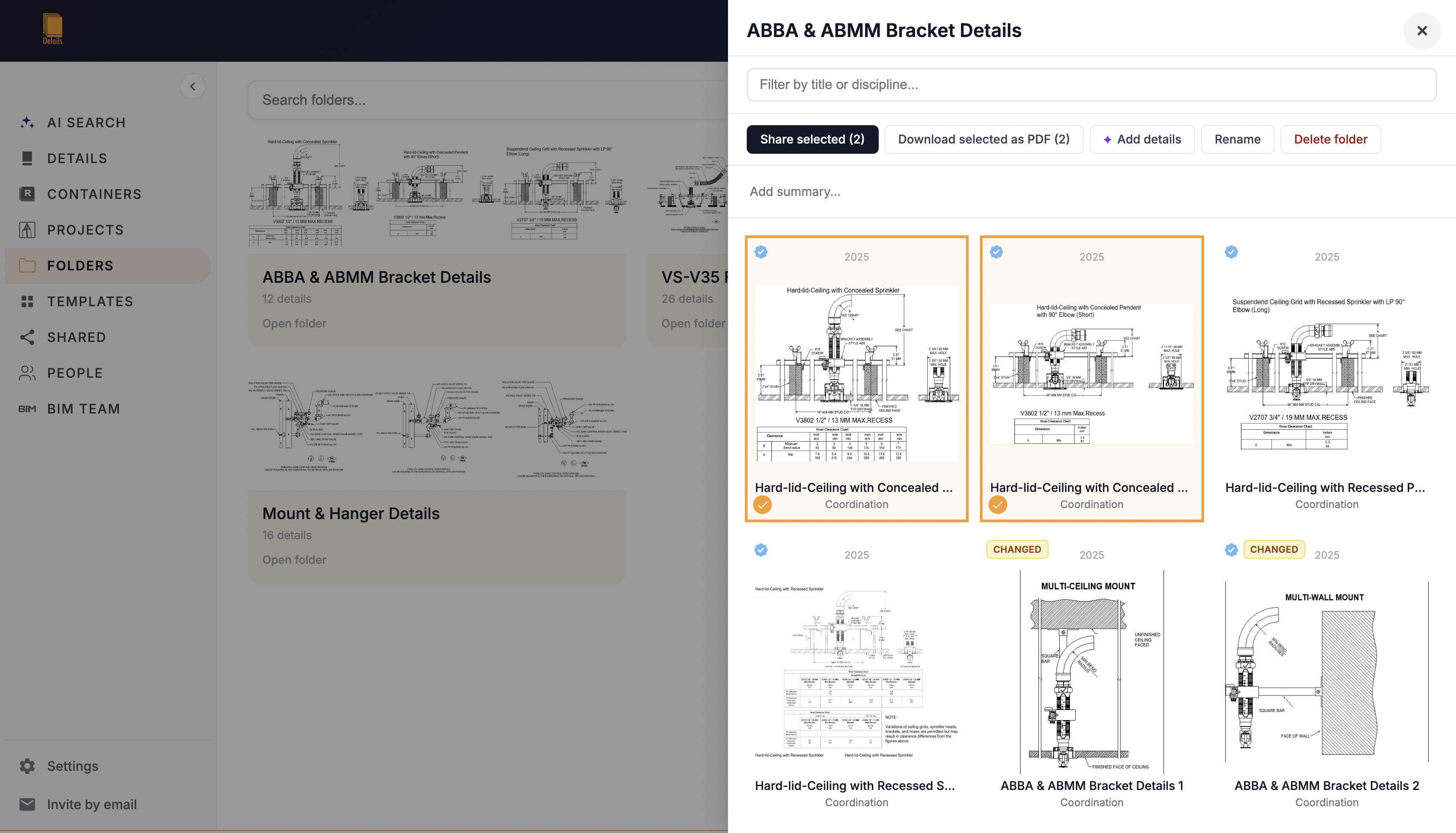The height and width of the screenshot is (833, 1456).
Task: Click the Search folders field
Action: (x=488, y=100)
